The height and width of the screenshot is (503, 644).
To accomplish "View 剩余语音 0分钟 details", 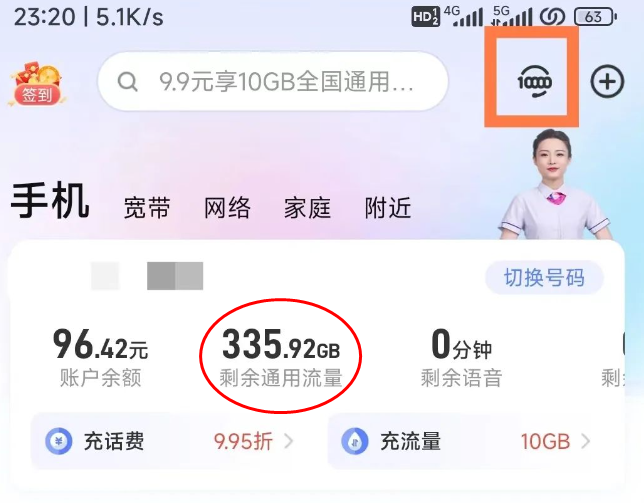I will click(x=461, y=357).
